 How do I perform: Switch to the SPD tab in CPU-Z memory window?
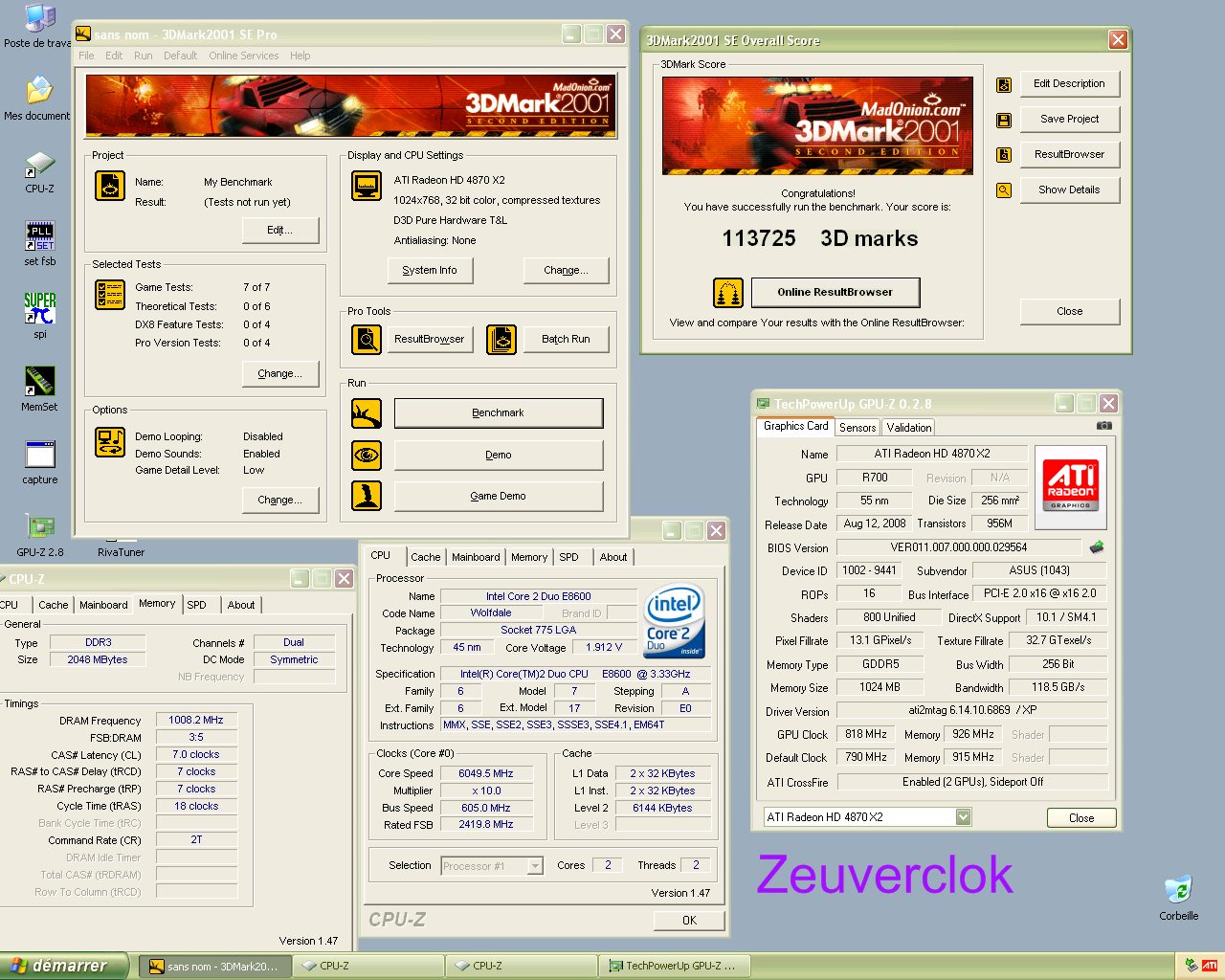[x=196, y=605]
